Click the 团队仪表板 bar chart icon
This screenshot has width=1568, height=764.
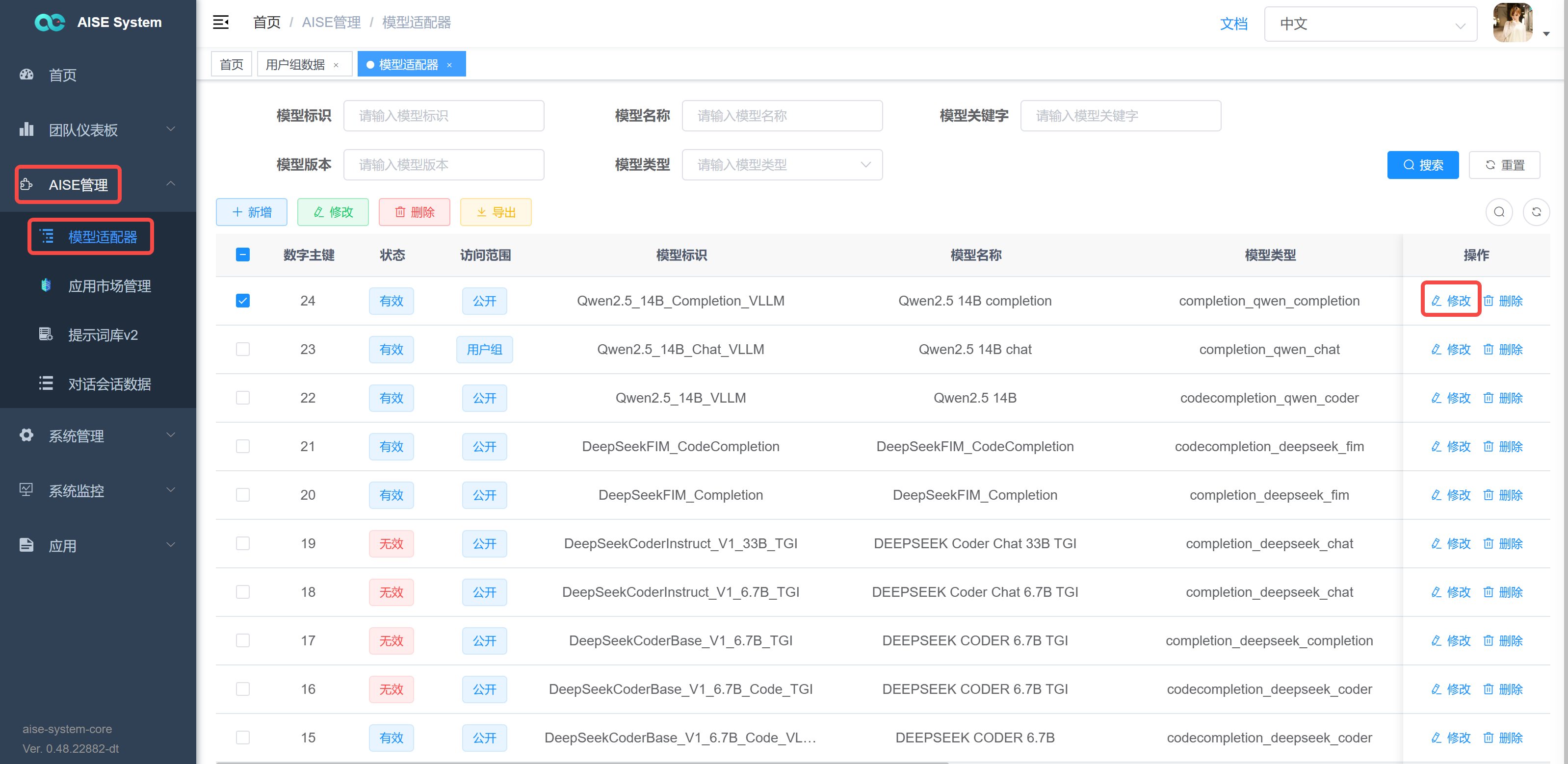coord(26,129)
